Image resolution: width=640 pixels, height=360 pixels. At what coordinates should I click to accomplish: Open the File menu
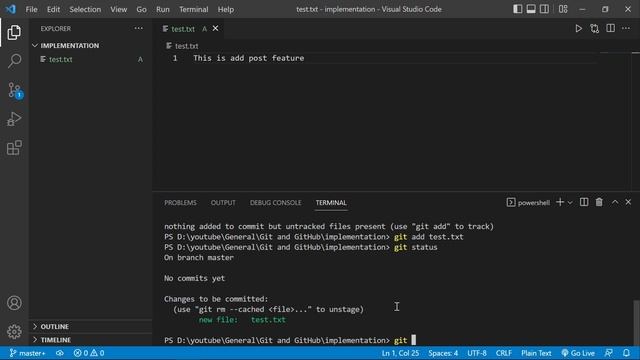[31, 9]
